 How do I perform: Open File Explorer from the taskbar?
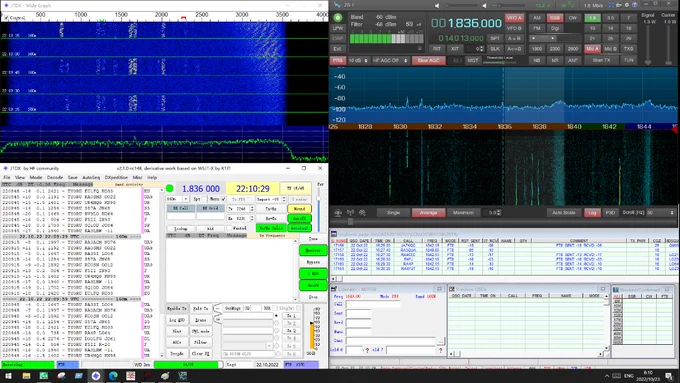[x=26, y=376]
